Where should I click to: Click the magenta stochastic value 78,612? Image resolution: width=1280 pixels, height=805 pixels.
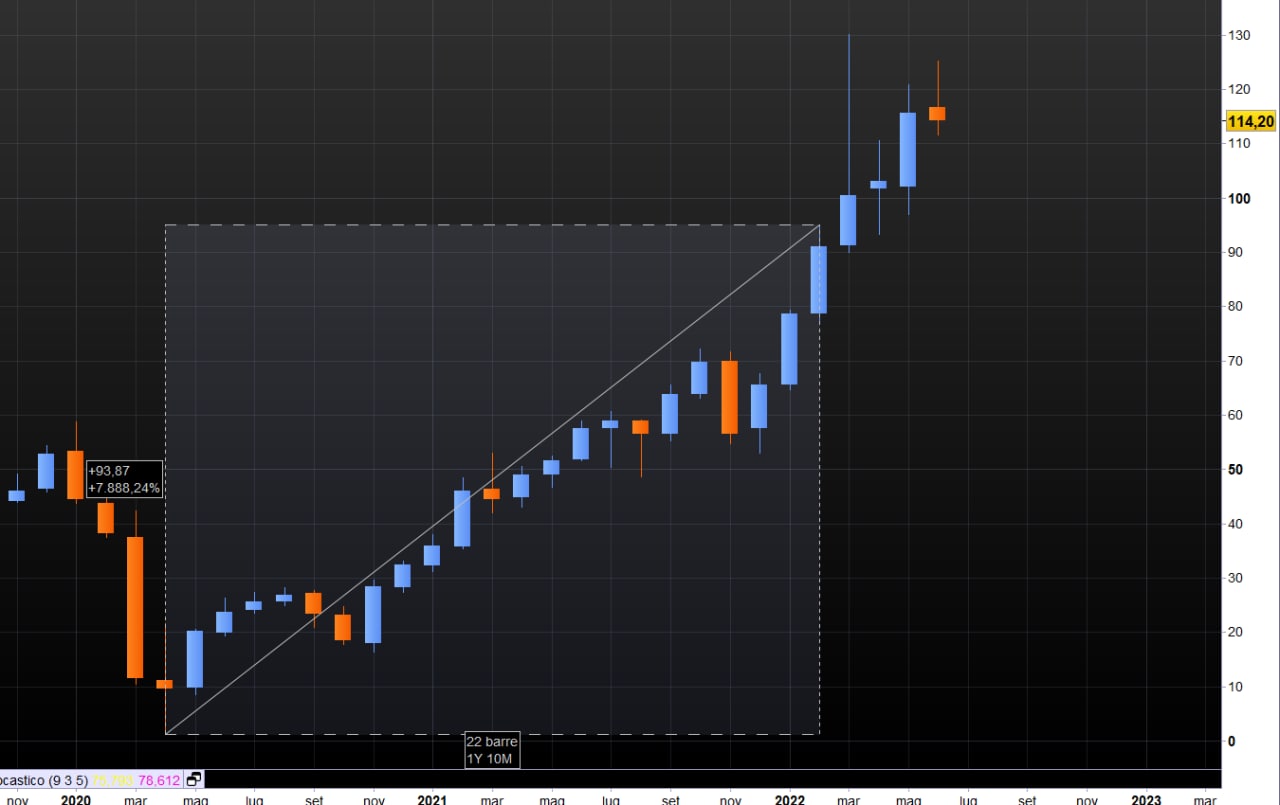coord(159,779)
